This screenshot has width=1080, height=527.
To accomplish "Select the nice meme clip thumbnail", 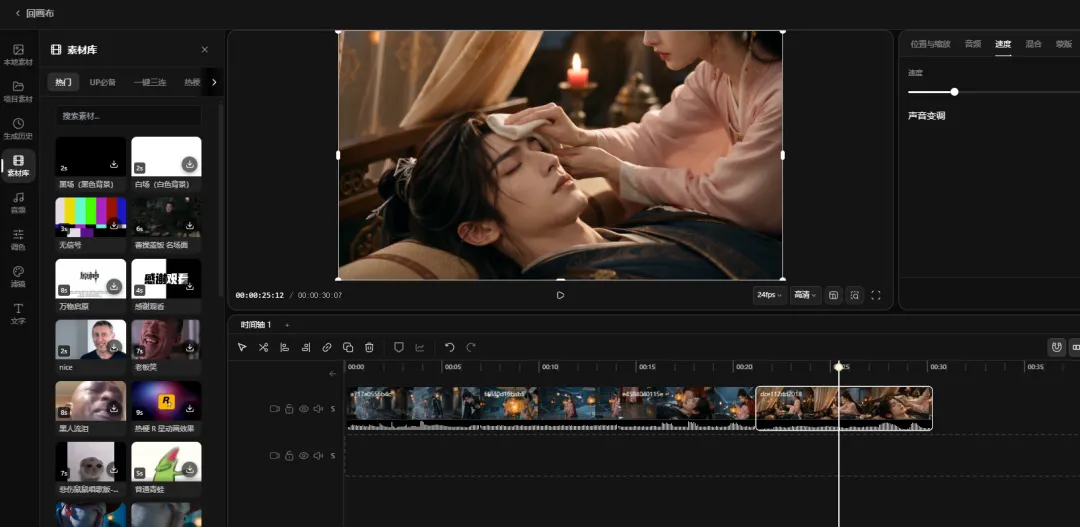I will (91, 339).
